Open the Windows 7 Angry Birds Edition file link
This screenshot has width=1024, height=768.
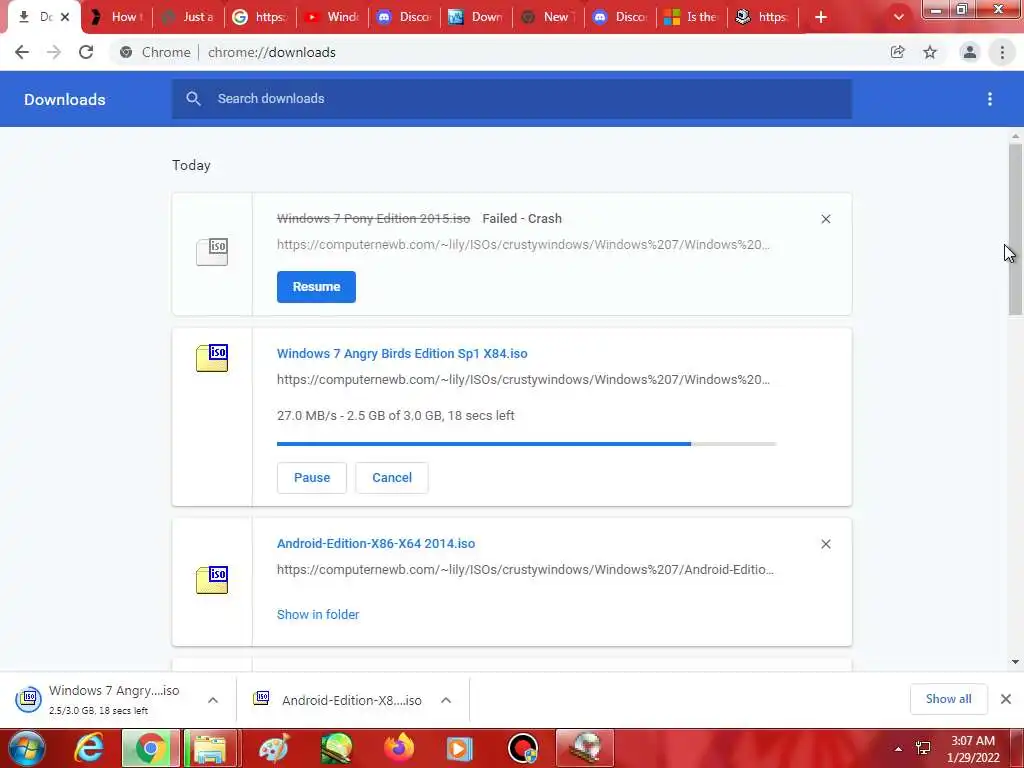(x=402, y=353)
